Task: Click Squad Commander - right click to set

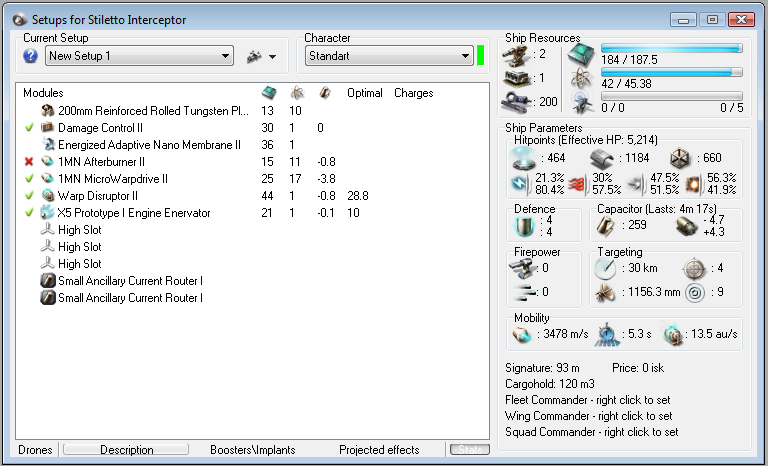Action: pyautogui.click(x=592, y=432)
